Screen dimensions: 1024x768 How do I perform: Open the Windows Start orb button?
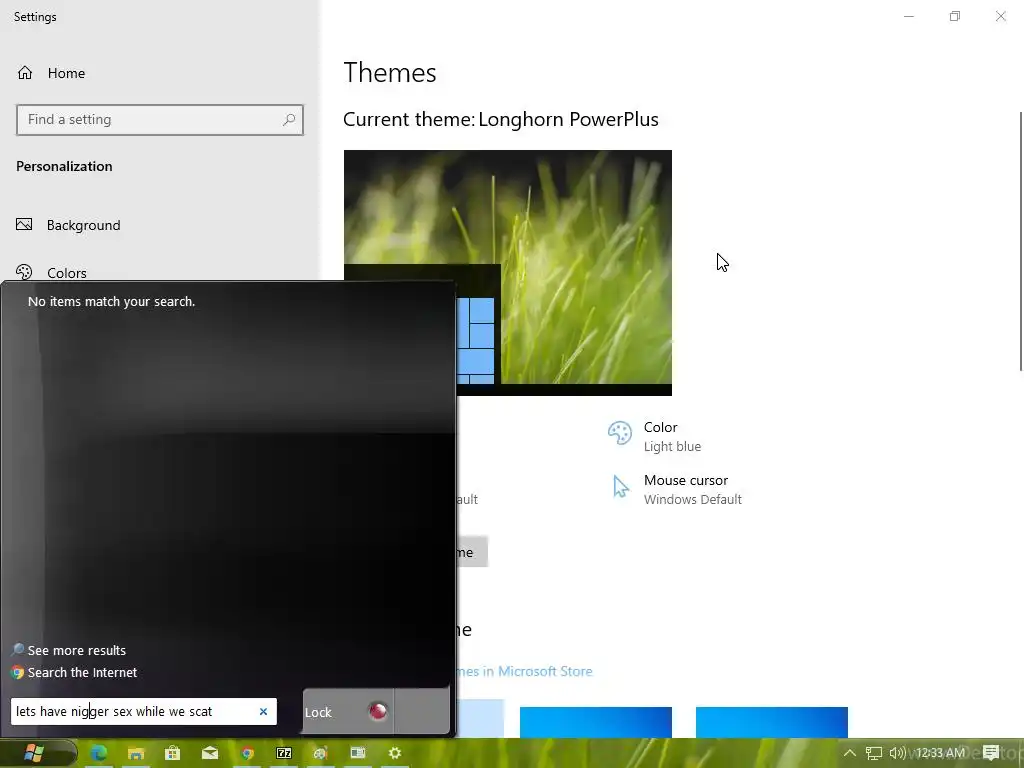(34, 753)
